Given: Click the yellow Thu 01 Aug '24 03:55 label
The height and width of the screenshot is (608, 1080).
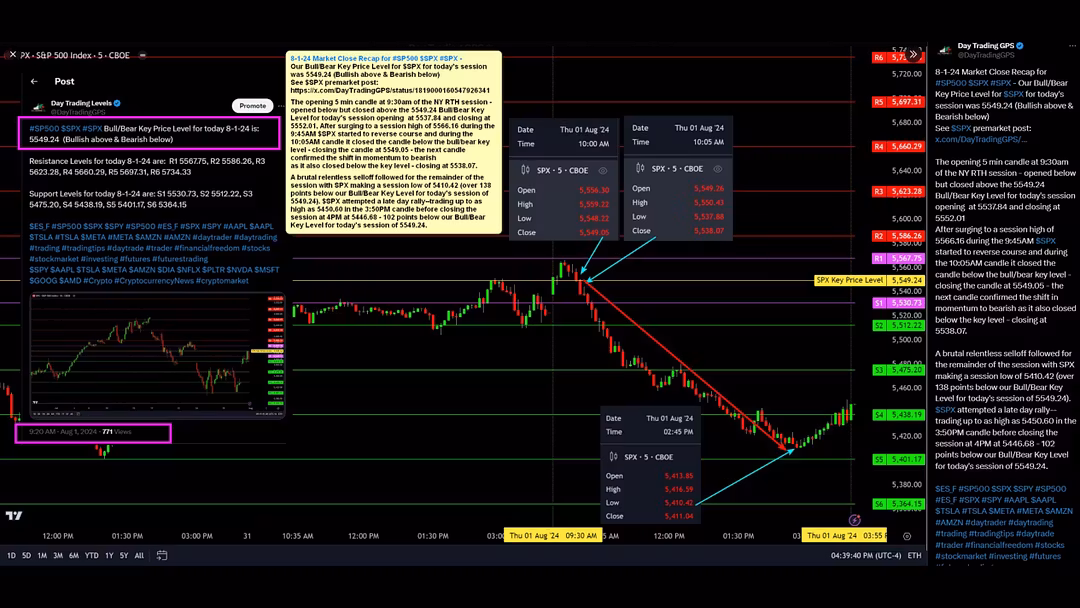Looking at the screenshot, I should 845,536.
